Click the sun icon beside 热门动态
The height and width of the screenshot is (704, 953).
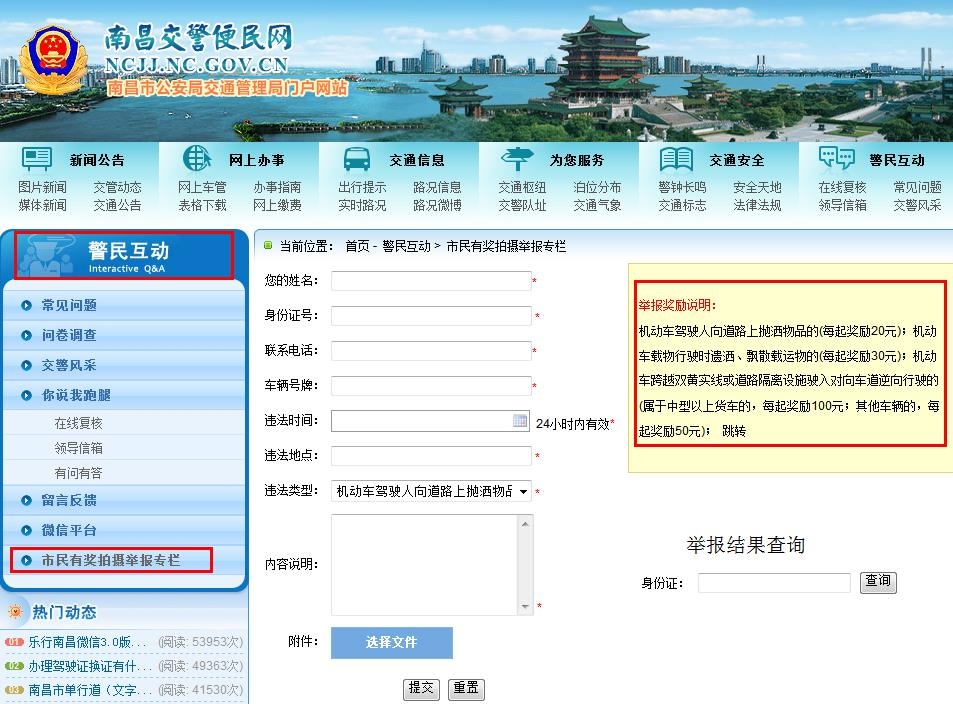click(15, 611)
